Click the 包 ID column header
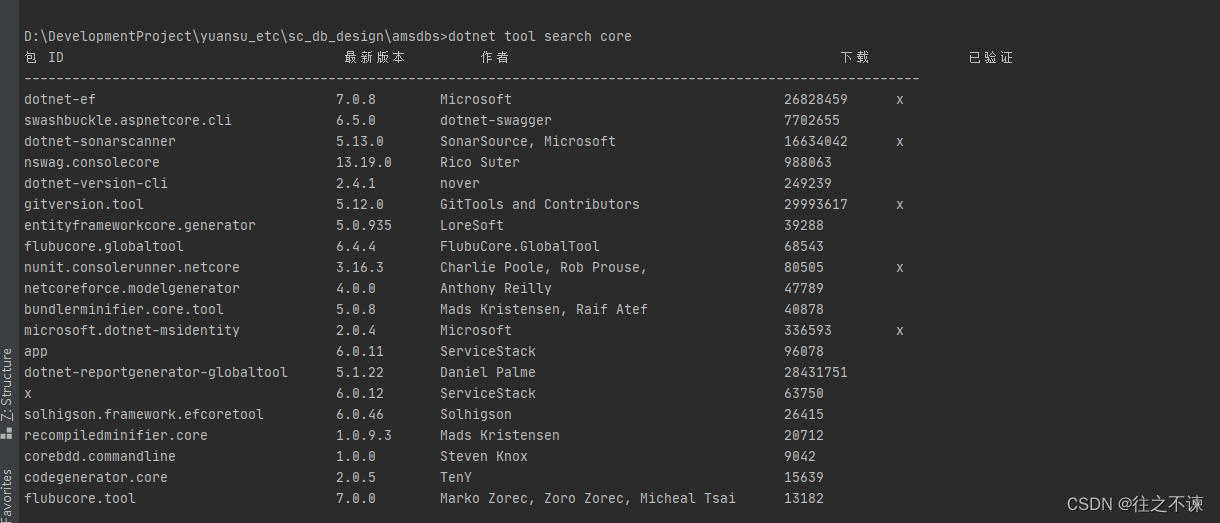The height and width of the screenshot is (523, 1220). [x=44, y=58]
